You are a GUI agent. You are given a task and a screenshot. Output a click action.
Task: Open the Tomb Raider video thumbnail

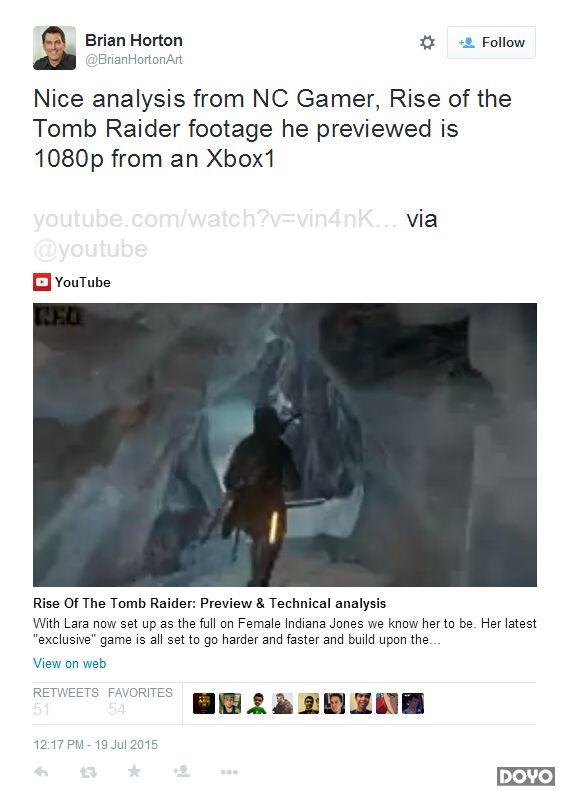coord(285,445)
